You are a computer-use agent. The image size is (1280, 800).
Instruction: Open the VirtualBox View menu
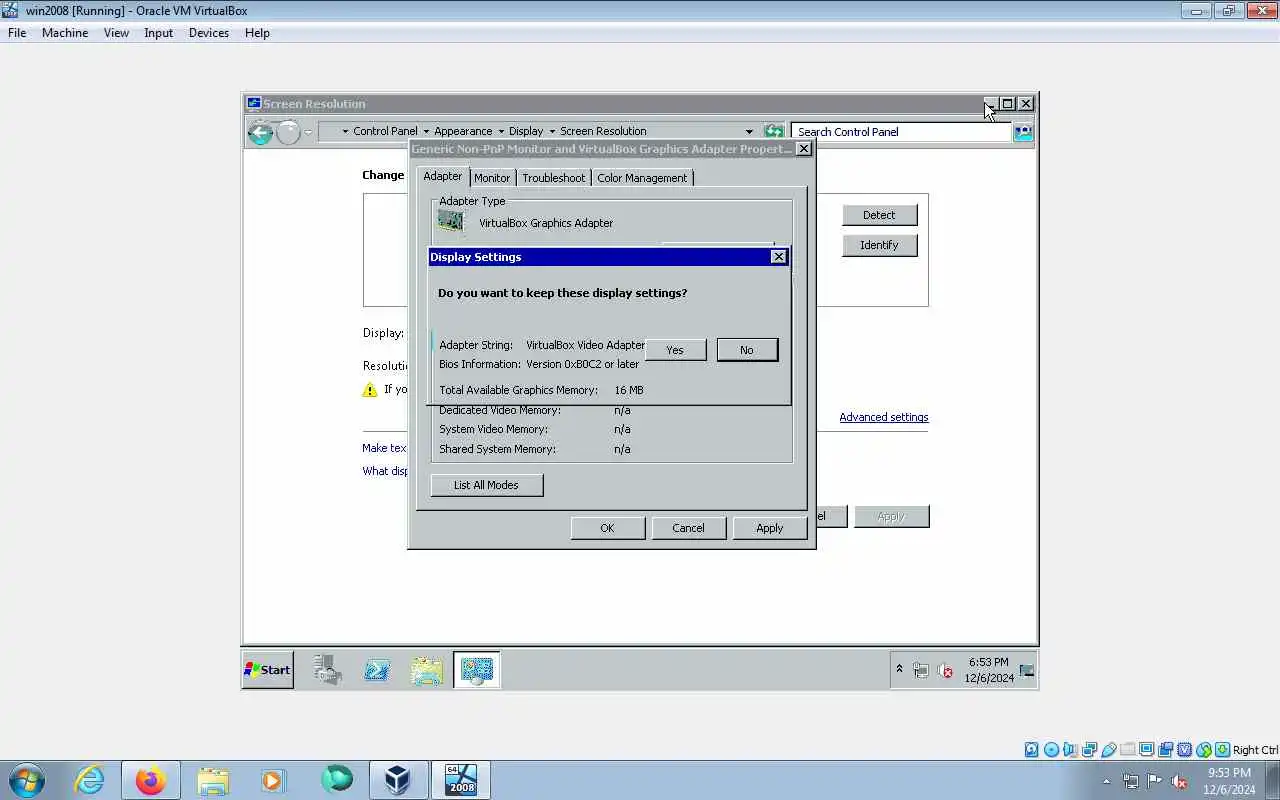(116, 33)
